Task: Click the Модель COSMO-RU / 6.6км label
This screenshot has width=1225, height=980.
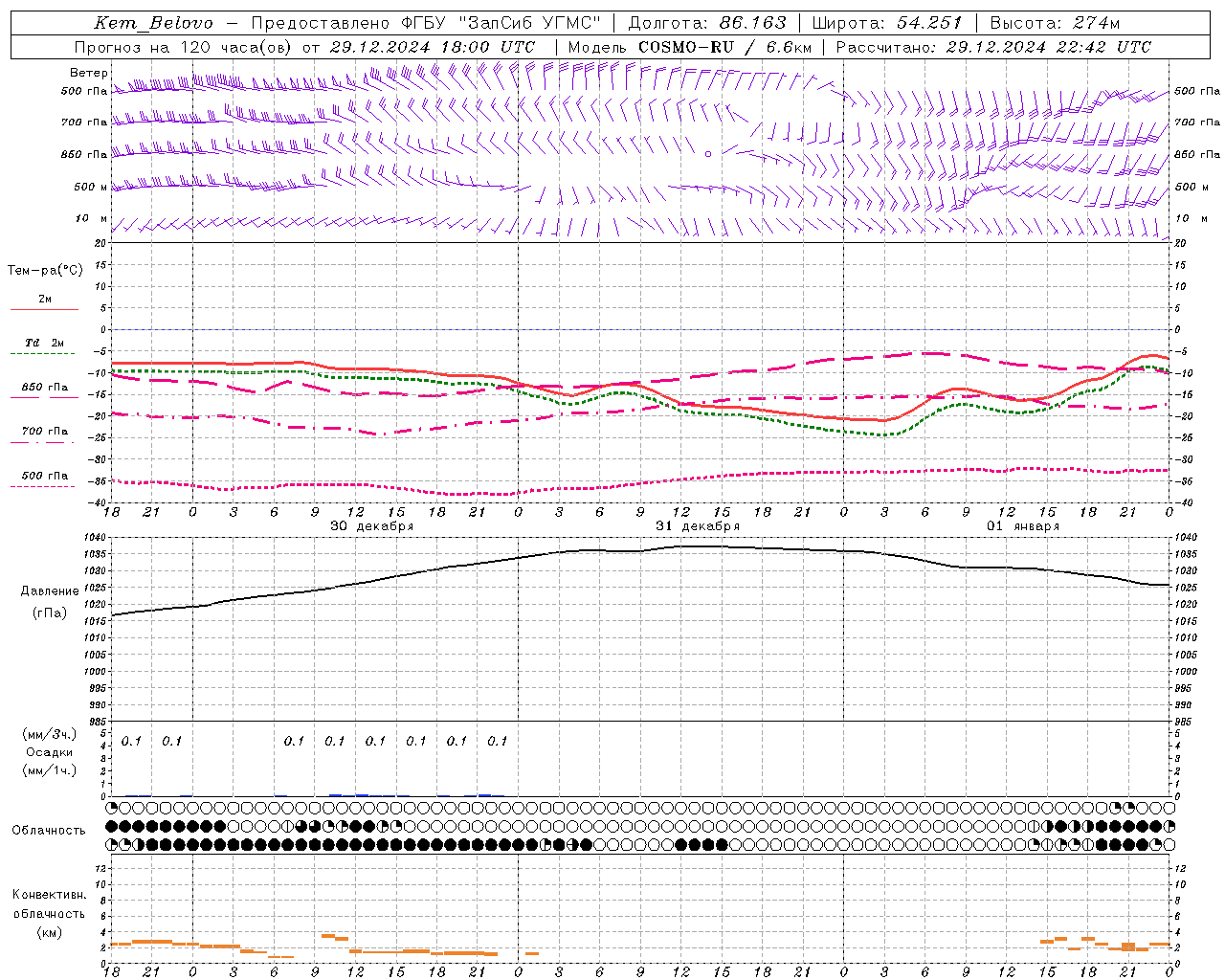Action: coord(690,47)
